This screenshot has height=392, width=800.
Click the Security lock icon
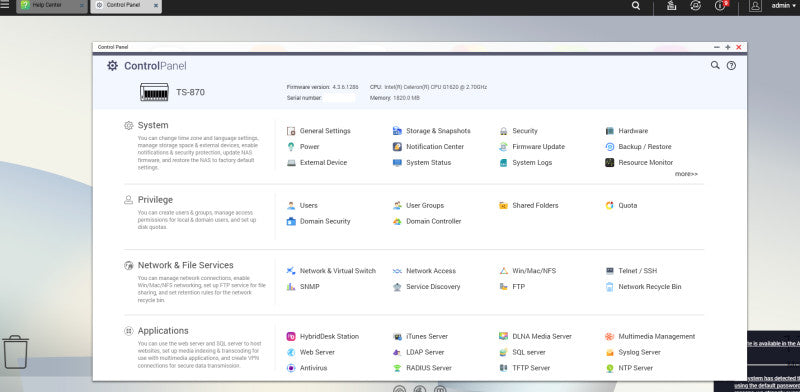(504, 131)
